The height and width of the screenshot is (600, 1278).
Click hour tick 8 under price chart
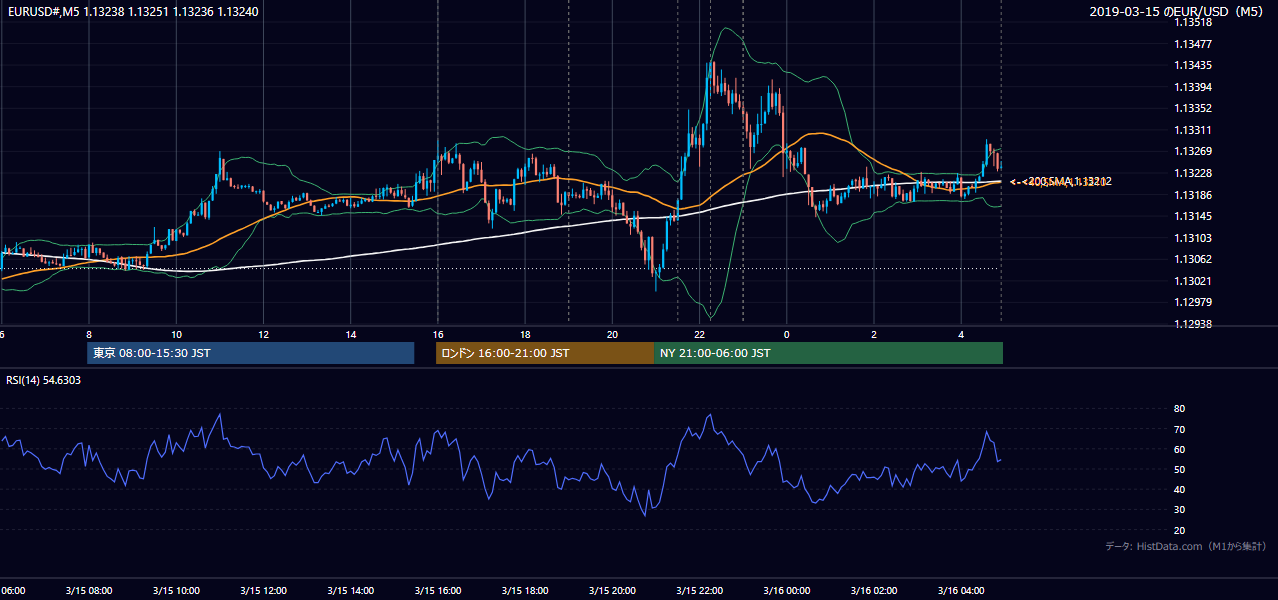[x=89, y=334]
